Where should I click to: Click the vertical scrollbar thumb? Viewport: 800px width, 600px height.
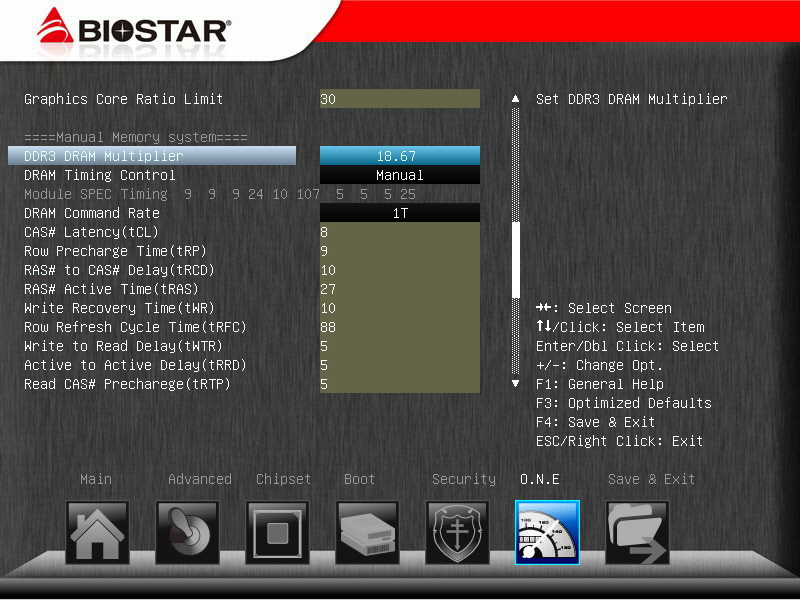coord(515,260)
